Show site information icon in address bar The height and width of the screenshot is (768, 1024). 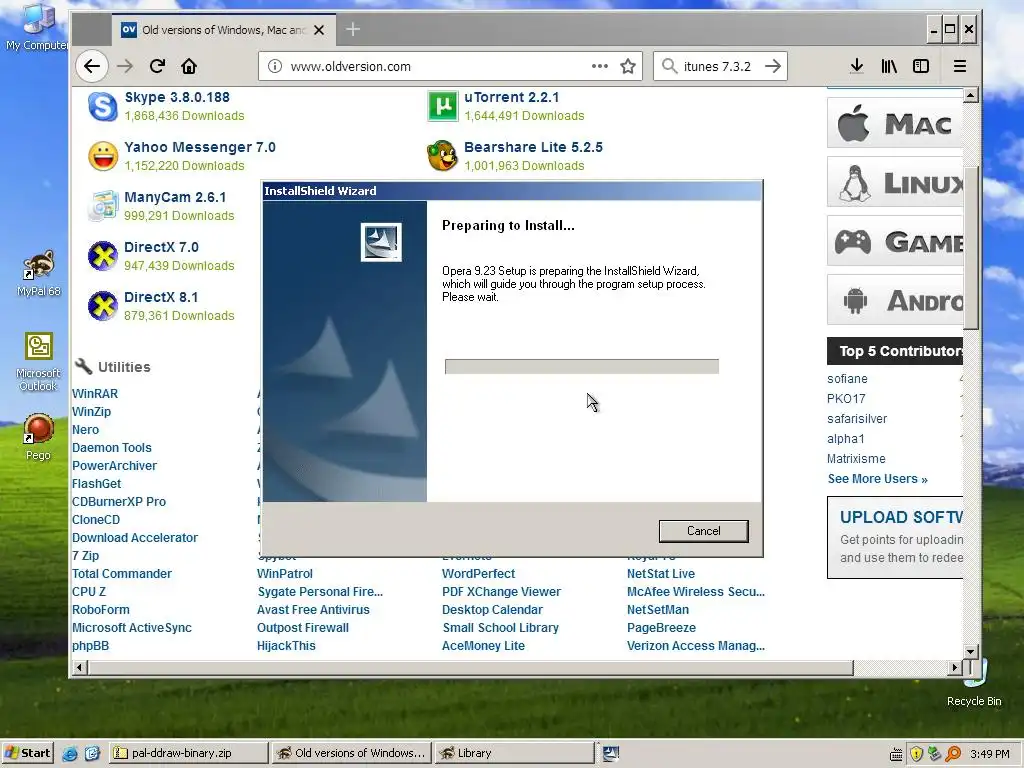275,66
